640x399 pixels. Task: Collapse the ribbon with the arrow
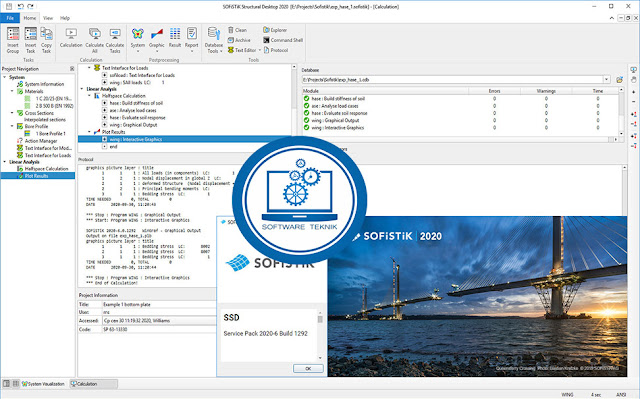click(x=611, y=18)
